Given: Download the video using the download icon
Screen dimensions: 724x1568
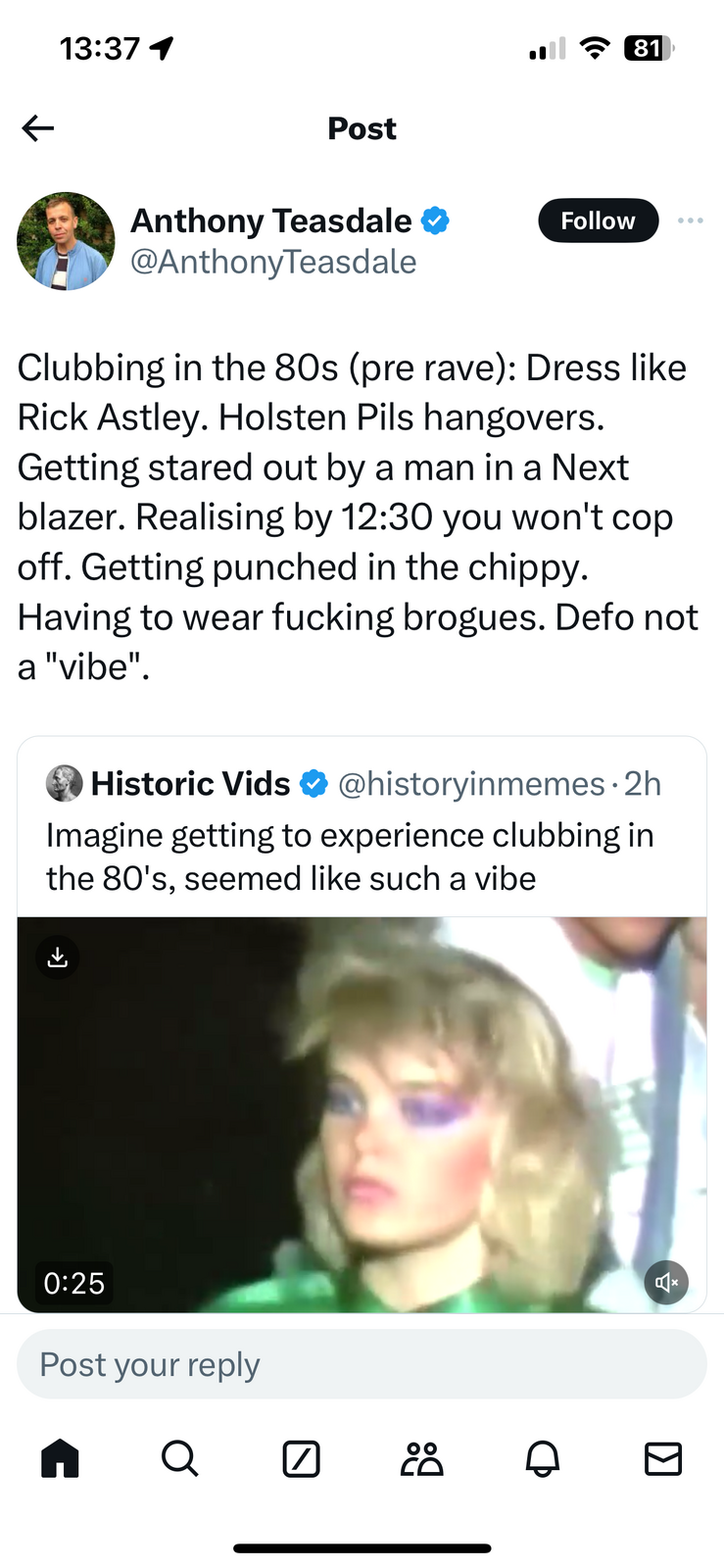Looking at the screenshot, I should tap(58, 957).
